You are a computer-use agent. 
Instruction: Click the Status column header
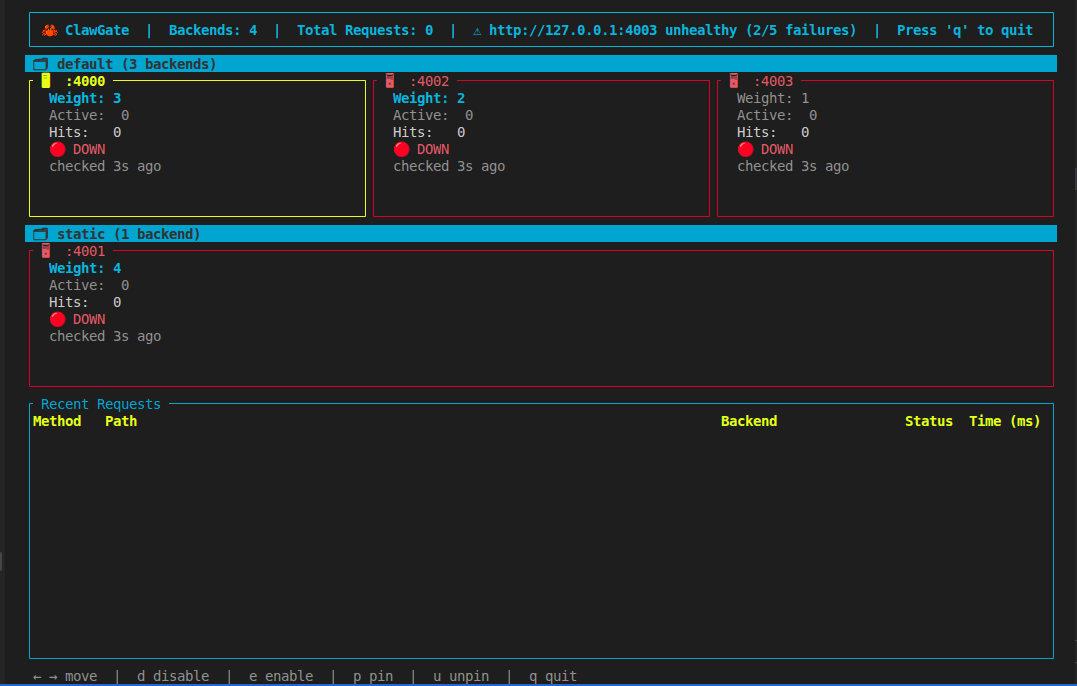point(929,422)
